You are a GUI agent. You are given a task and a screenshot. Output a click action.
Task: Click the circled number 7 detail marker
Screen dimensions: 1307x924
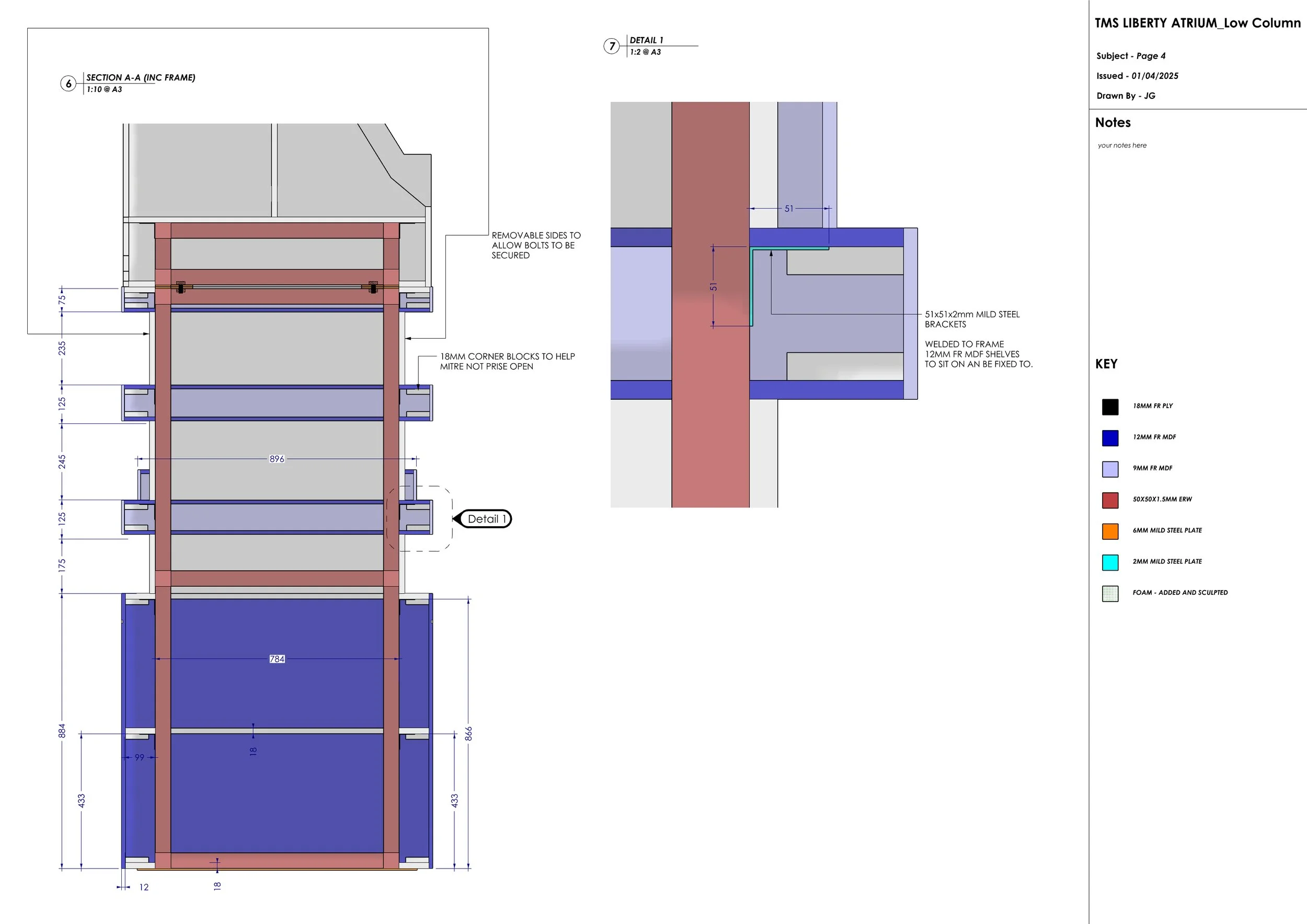coord(612,46)
